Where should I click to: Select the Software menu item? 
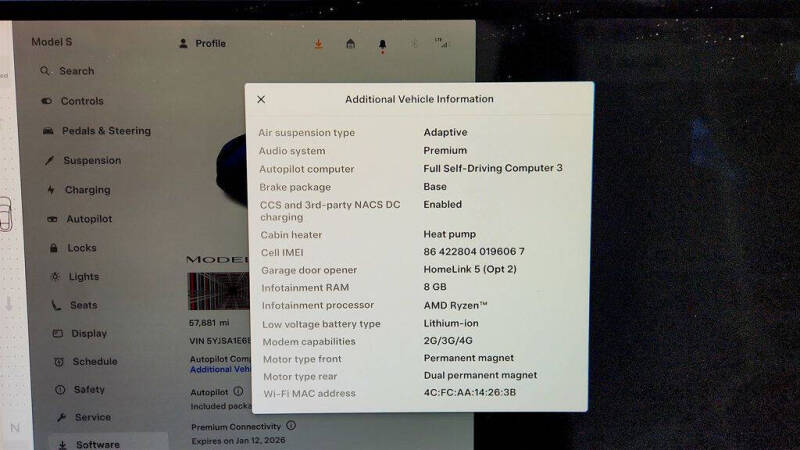[109, 443]
